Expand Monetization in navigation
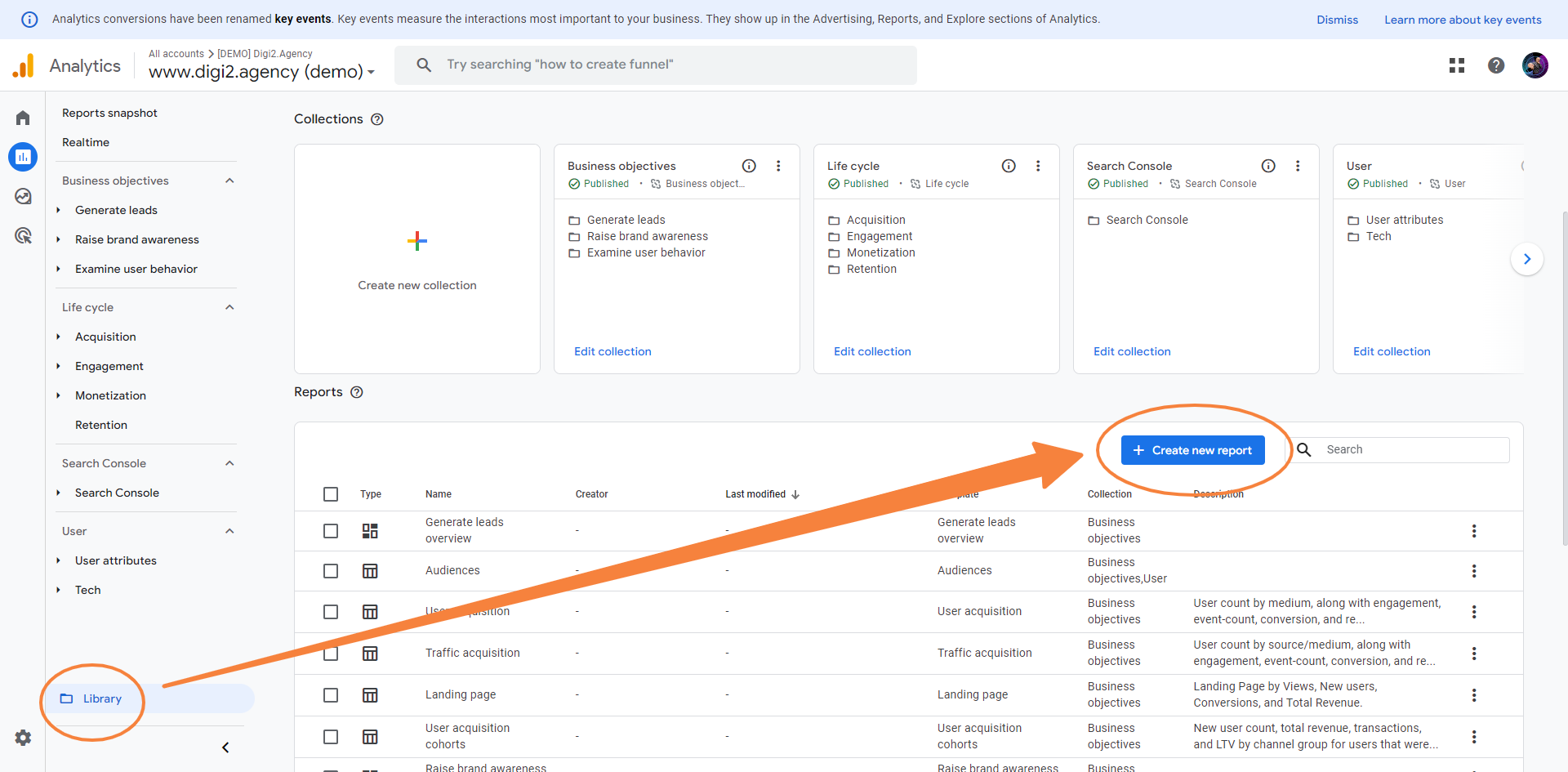Viewport: 1568px width, 772px height. (58, 395)
